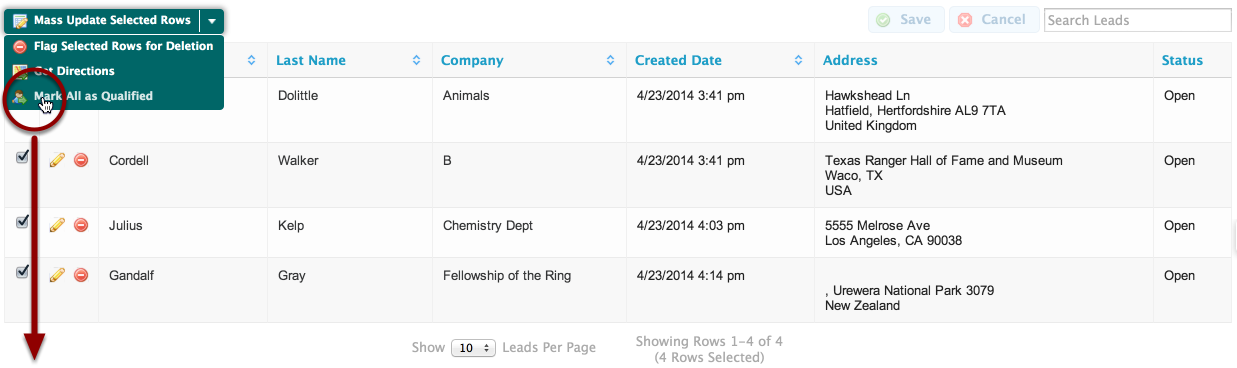Image resolution: width=1237 pixels, height=368 pixels.
Task: Click the Urewera National Park address cell
Action: click(984, 290)
